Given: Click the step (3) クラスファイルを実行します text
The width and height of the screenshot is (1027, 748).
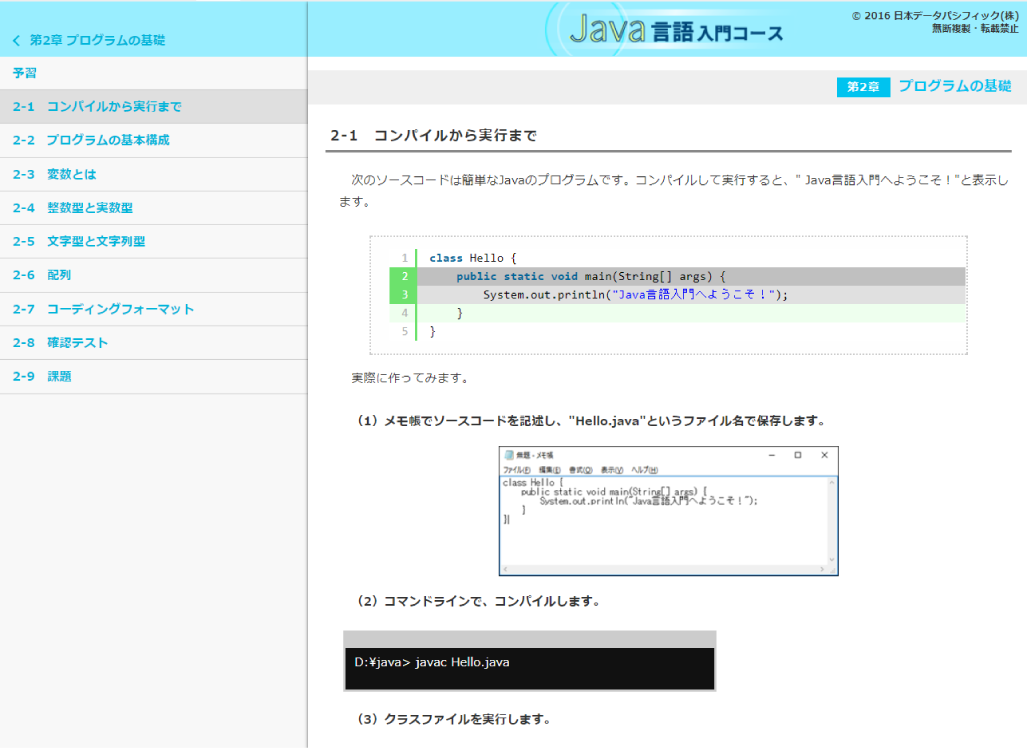Looking at the screenshot, I should click(x=453, y=719).
